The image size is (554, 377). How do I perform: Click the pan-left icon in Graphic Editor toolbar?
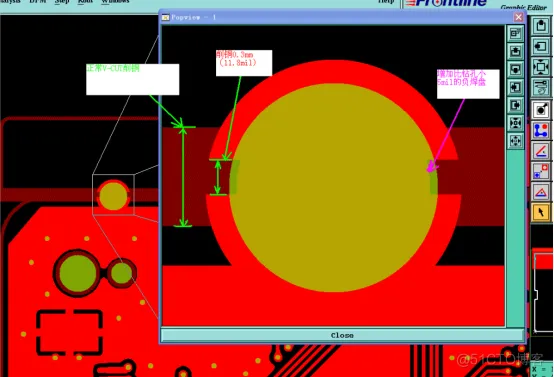(541, 46)
